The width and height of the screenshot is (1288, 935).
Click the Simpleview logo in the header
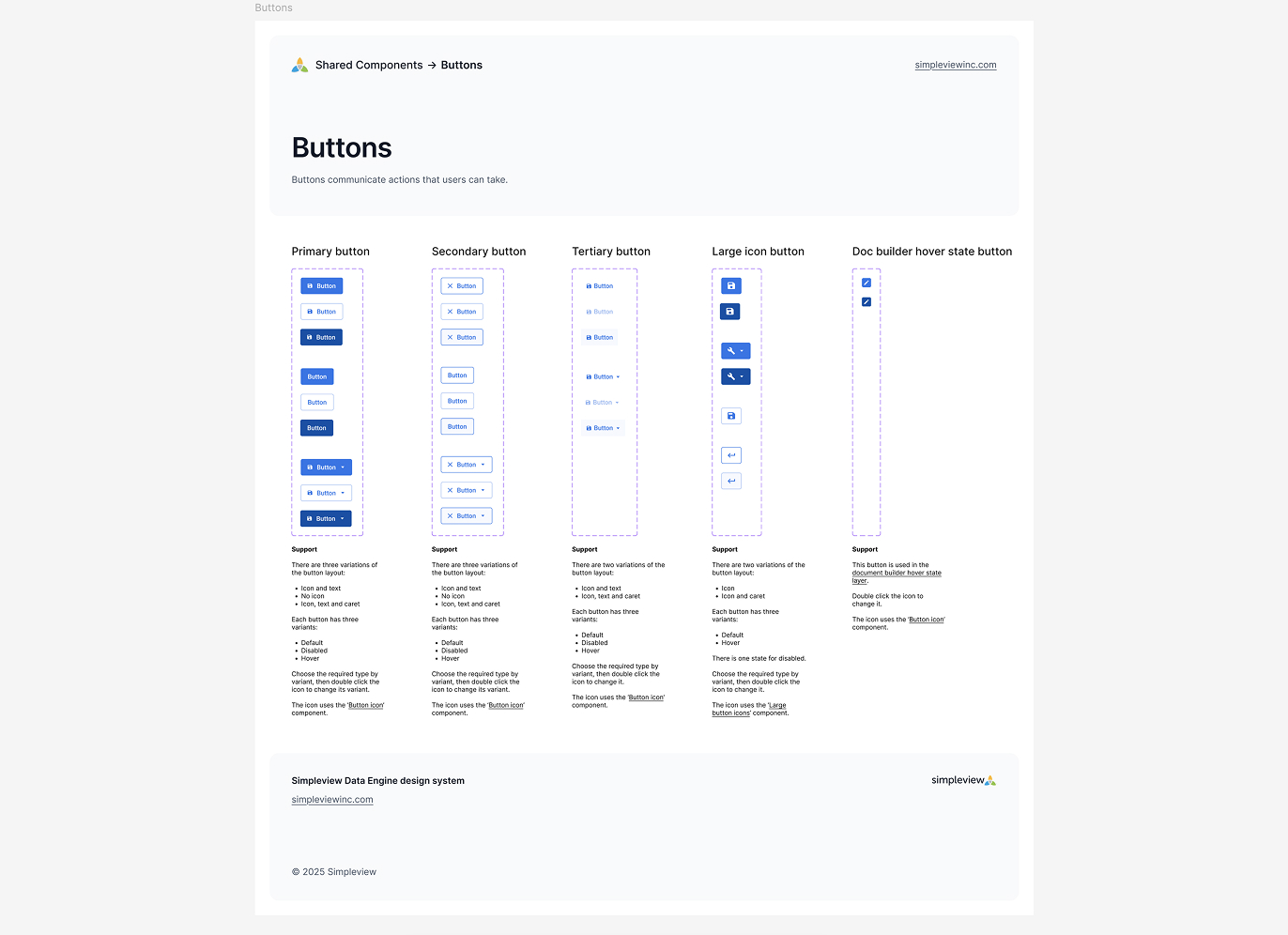[299, 65]
